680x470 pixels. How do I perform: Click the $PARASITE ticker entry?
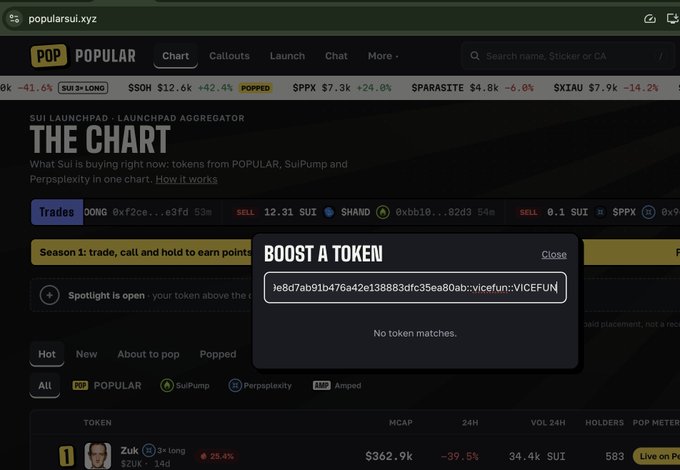point(472,88)
